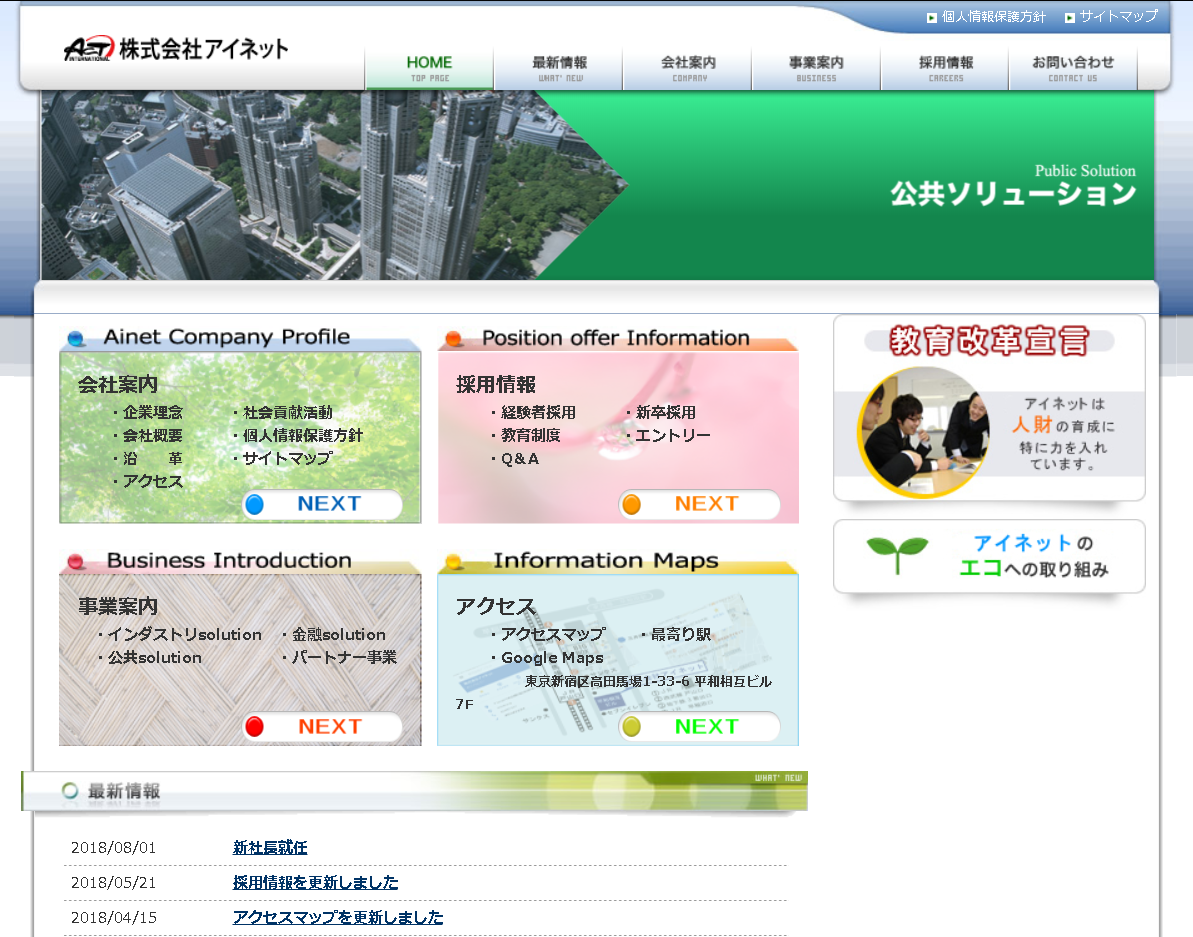The width and height of the screenshot is (1193, 937).
Task: Open the 採用情報を更新しました news link
Action: click(x=314, y=883)
